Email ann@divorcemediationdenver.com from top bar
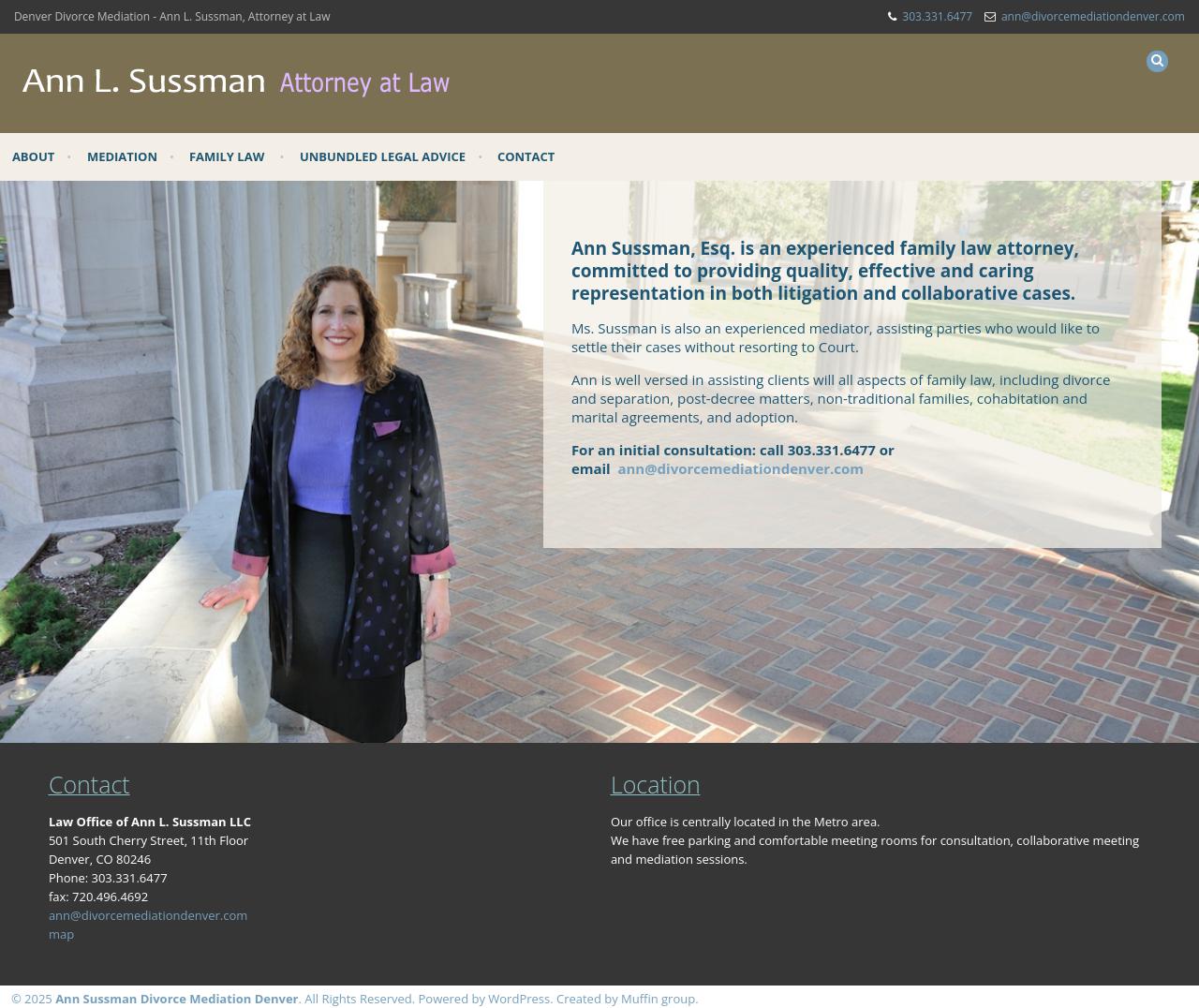 click(1092, 16)
